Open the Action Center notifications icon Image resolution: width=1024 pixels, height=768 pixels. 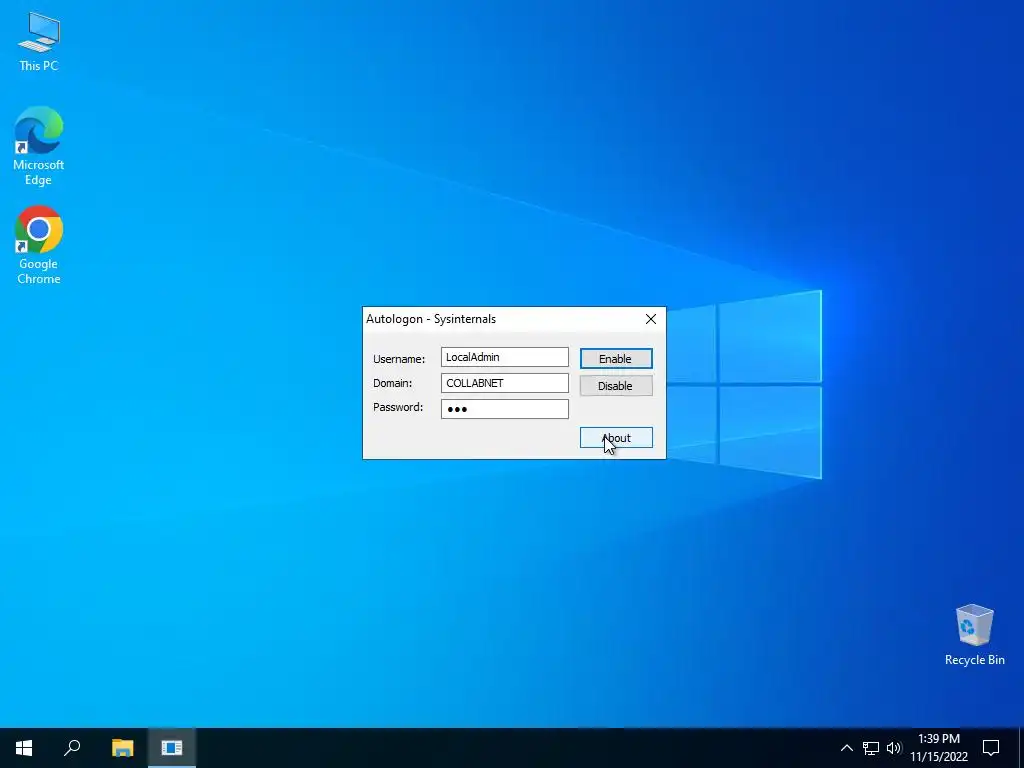click(991, 748)
